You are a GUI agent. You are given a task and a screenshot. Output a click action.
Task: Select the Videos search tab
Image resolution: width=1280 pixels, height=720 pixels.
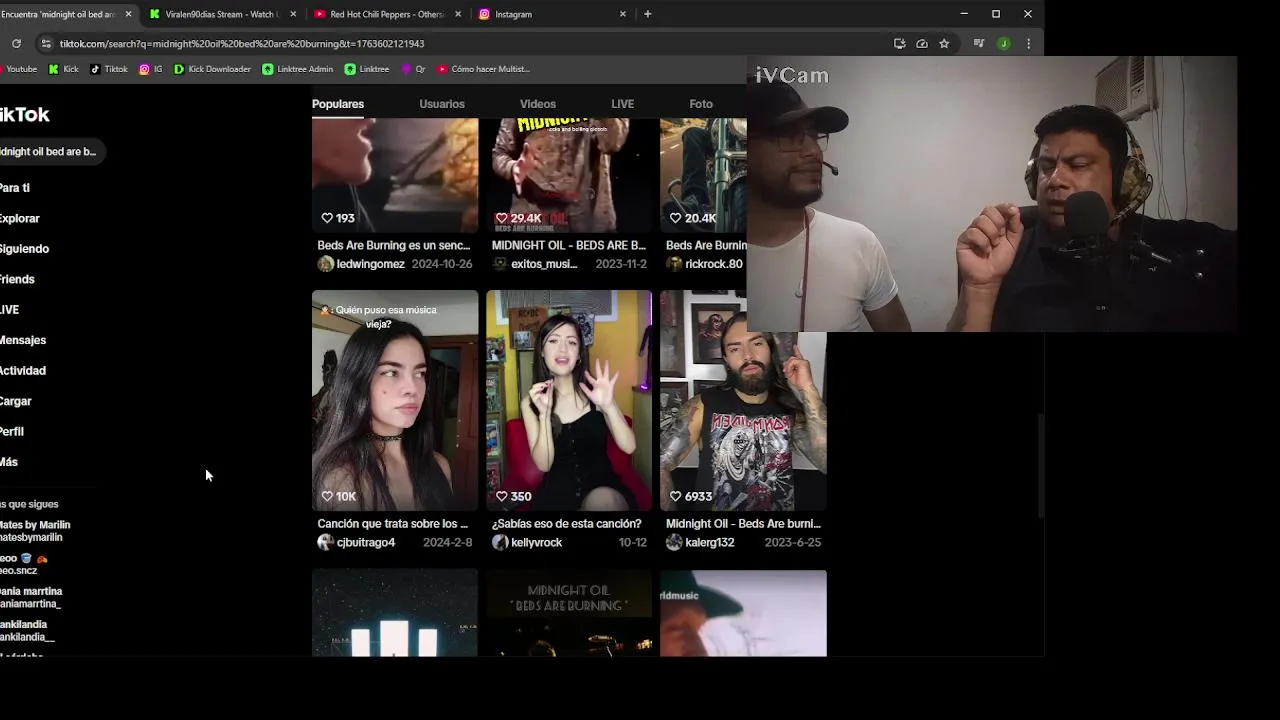click(538, 104)
